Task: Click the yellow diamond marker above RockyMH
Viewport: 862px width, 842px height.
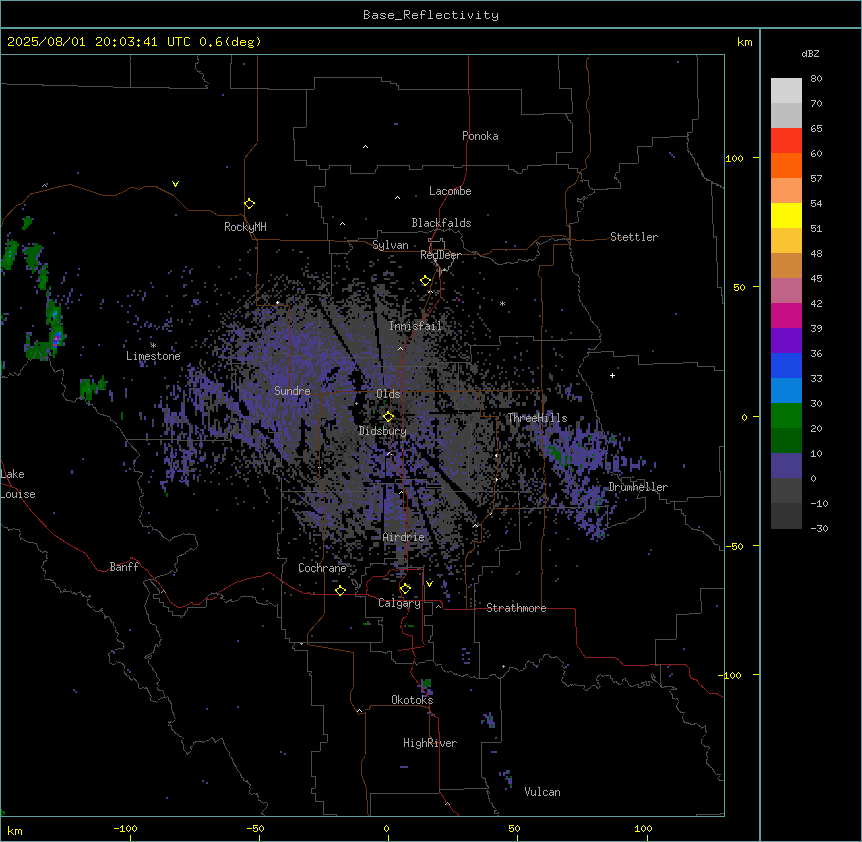Action: point(249,204)
